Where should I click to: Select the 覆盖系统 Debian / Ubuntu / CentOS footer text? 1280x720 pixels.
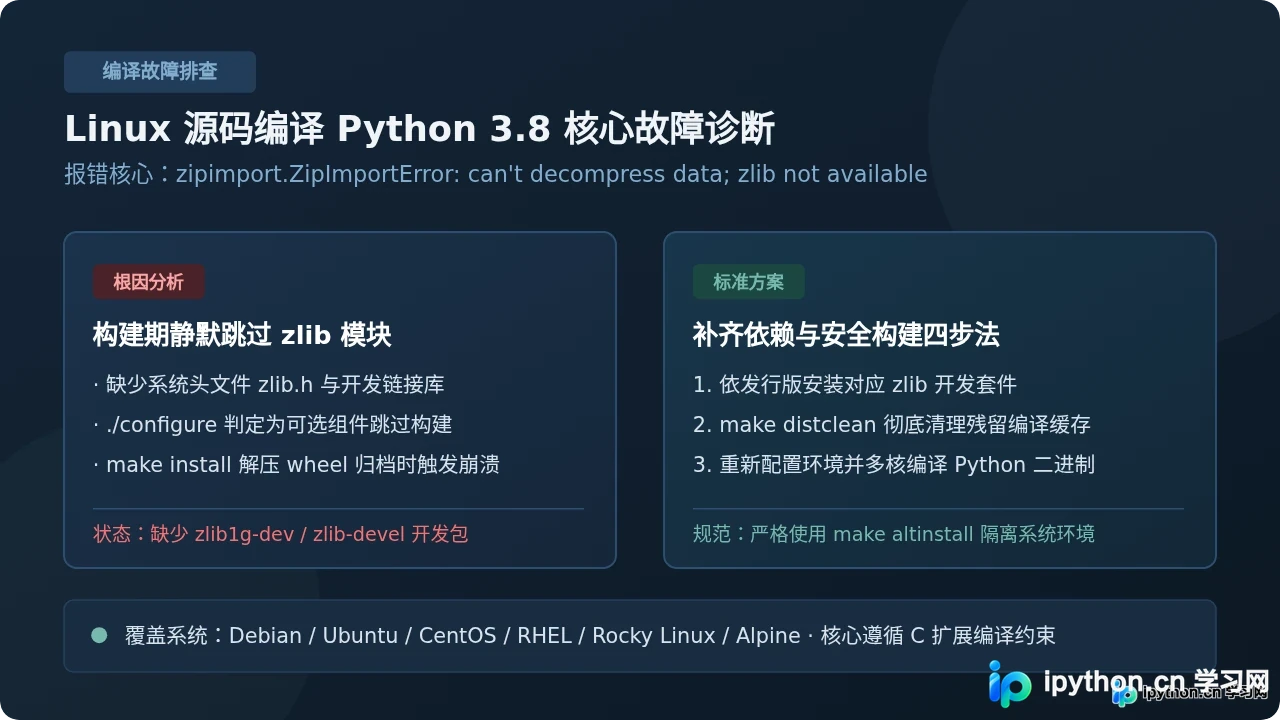[x=590, y=636]
